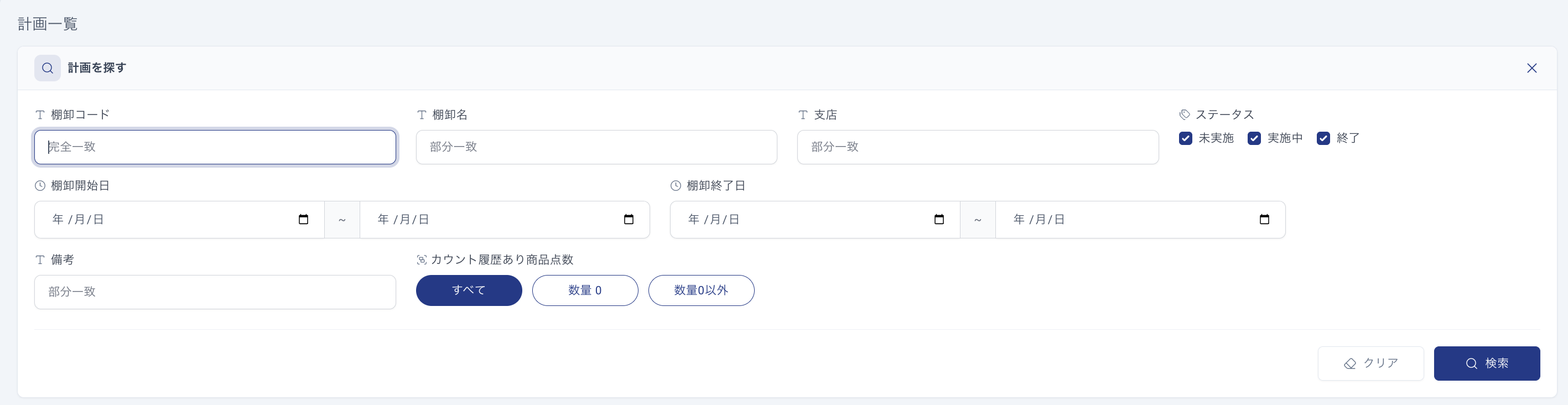The image size is (1568, 405).
Task: Click the clock icon beside 棚卸終了日
Action: pos(676,186)
